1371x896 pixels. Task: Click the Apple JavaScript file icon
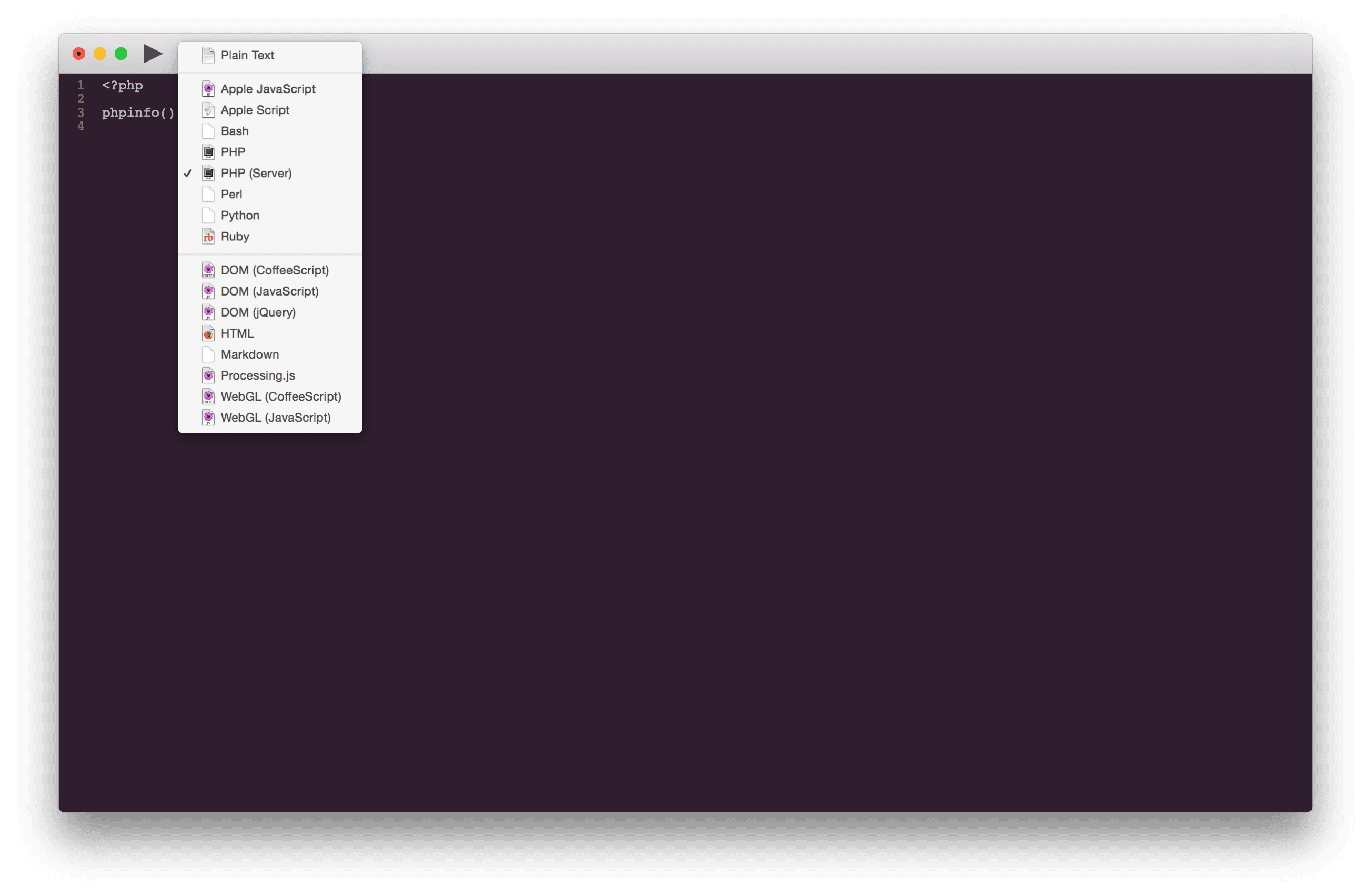click(208, 89)
